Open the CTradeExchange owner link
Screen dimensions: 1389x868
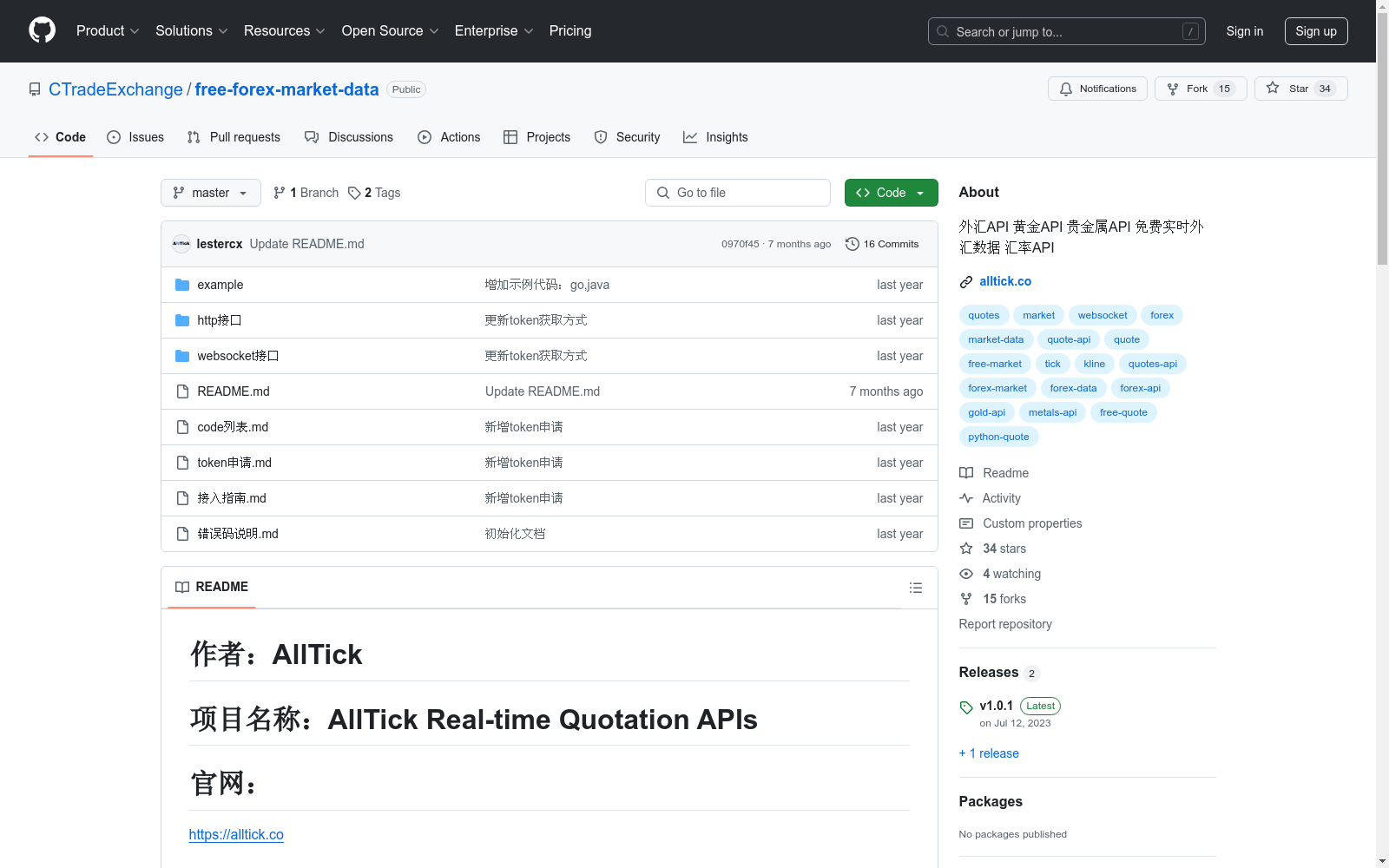coord(115,89)
